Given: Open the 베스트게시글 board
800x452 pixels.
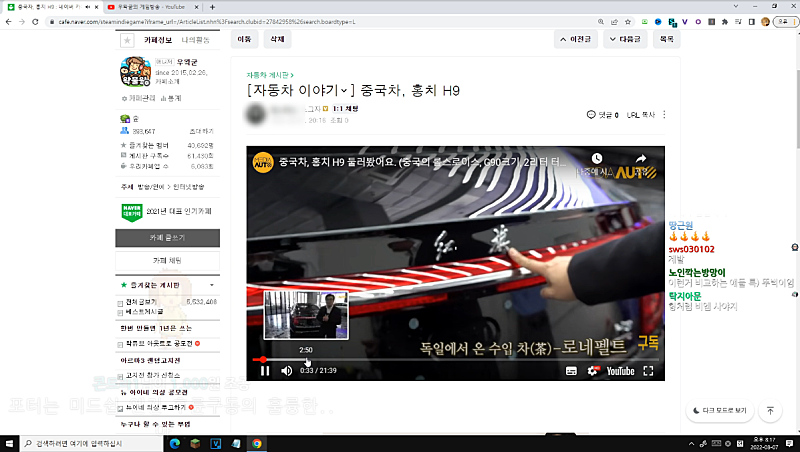Looking at the screenshot, I should pos(144,311).
